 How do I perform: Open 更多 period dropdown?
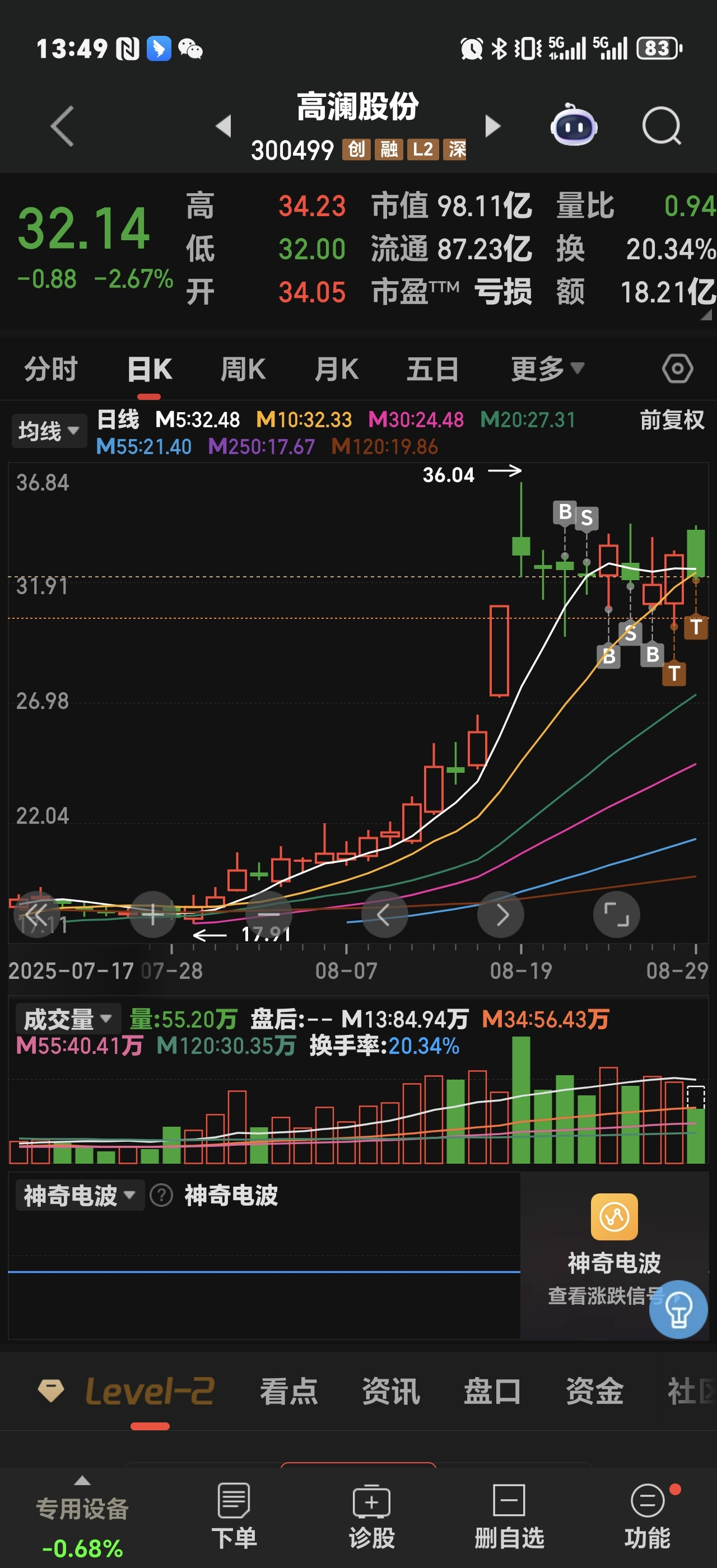pos(548,368)
